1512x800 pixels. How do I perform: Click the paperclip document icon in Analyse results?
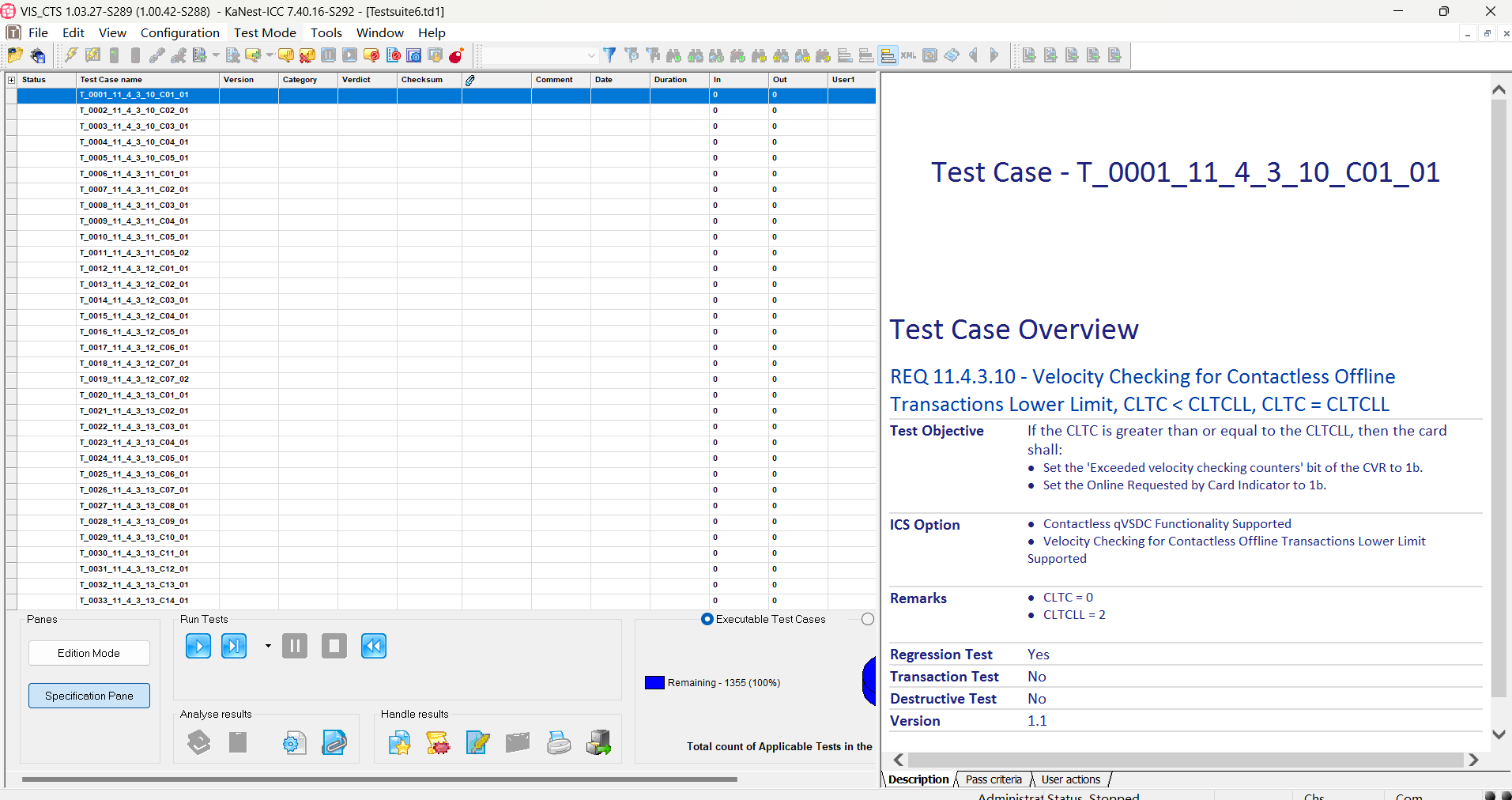[334, 742]
